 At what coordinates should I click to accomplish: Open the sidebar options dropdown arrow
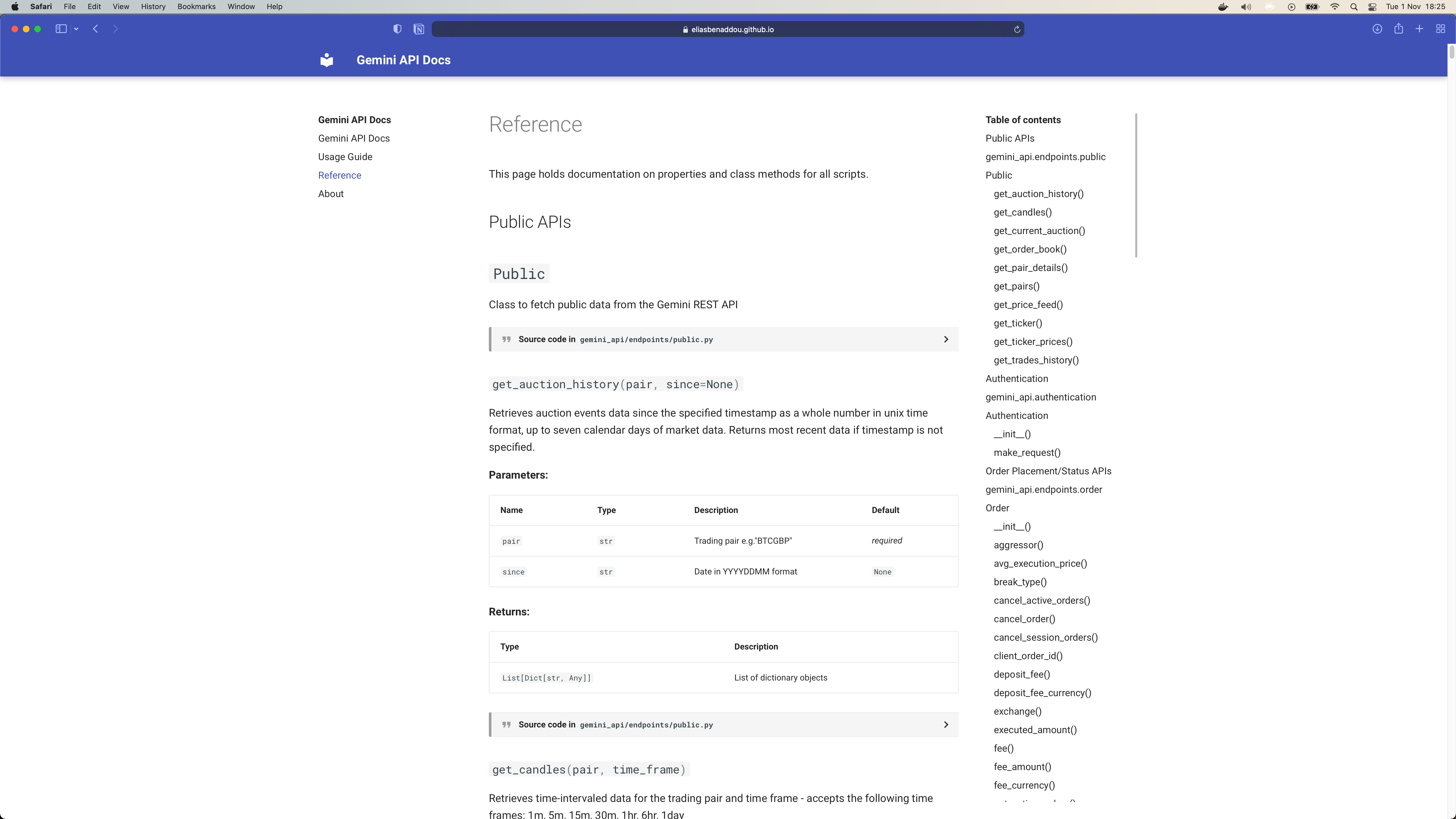[76, 29]
